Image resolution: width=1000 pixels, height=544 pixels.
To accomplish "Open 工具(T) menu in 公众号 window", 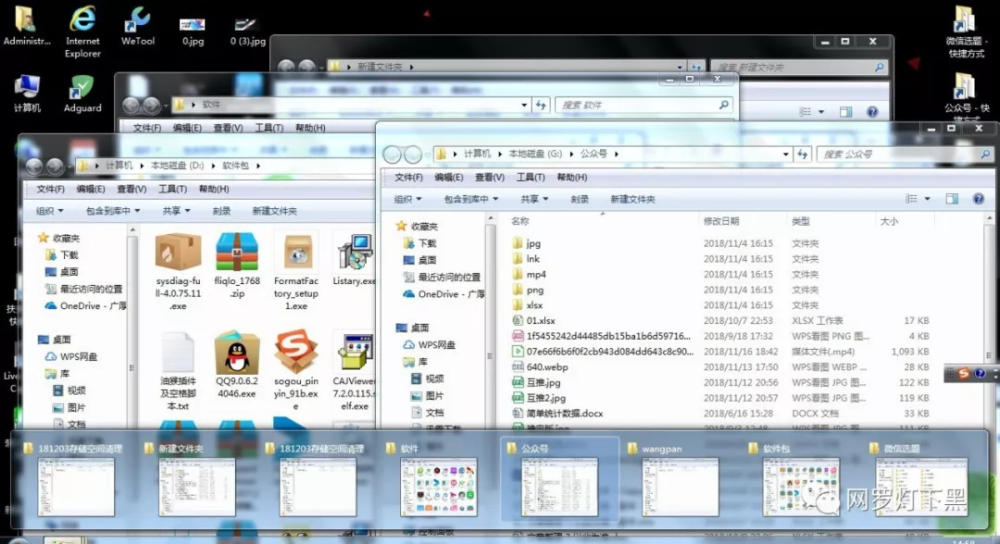I will (530, 177).
